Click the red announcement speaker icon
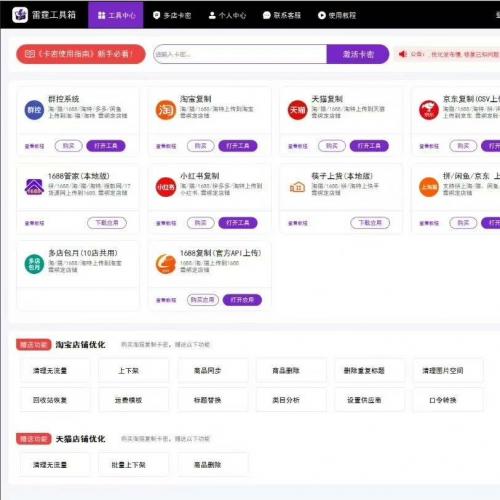The image size is (500, 500). [x=403, y=54]
